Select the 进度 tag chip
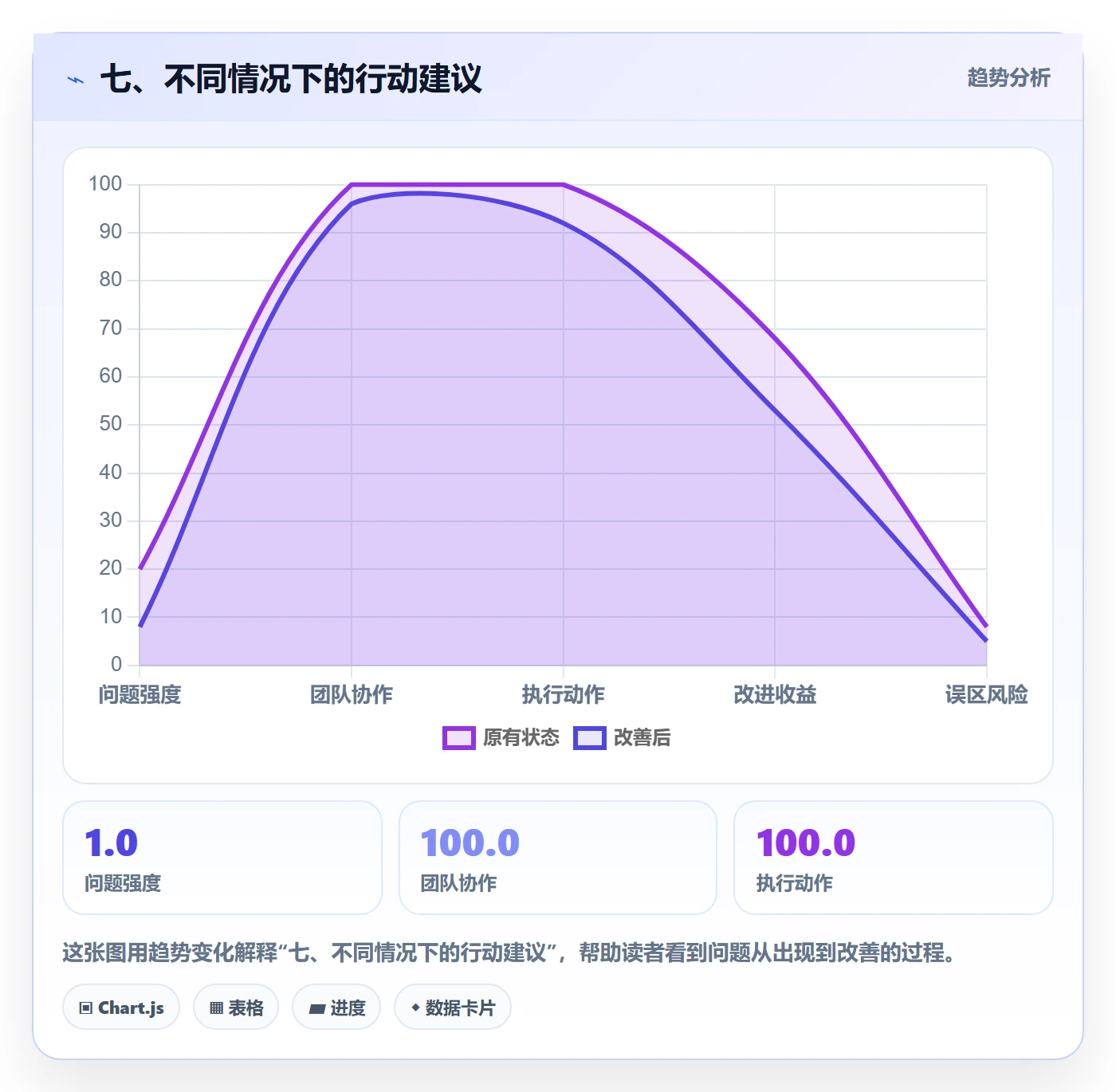The height and width of the screenshot is (1092, 1116). 336,1008
